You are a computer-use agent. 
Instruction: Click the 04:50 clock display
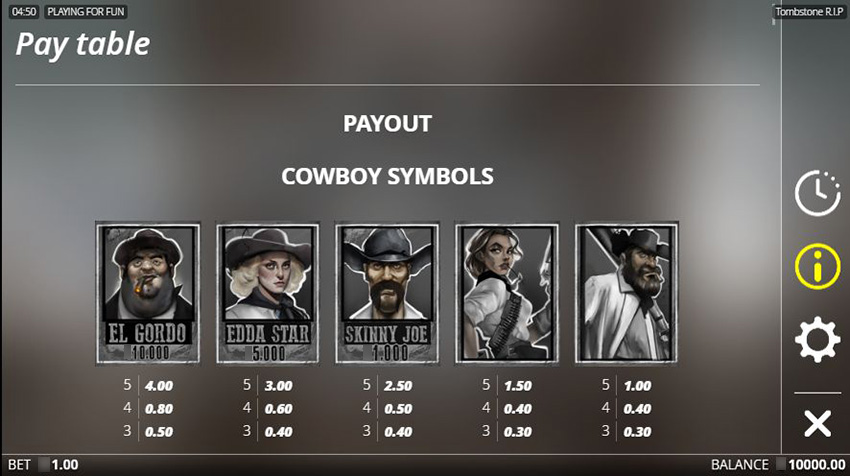[24, 11]
